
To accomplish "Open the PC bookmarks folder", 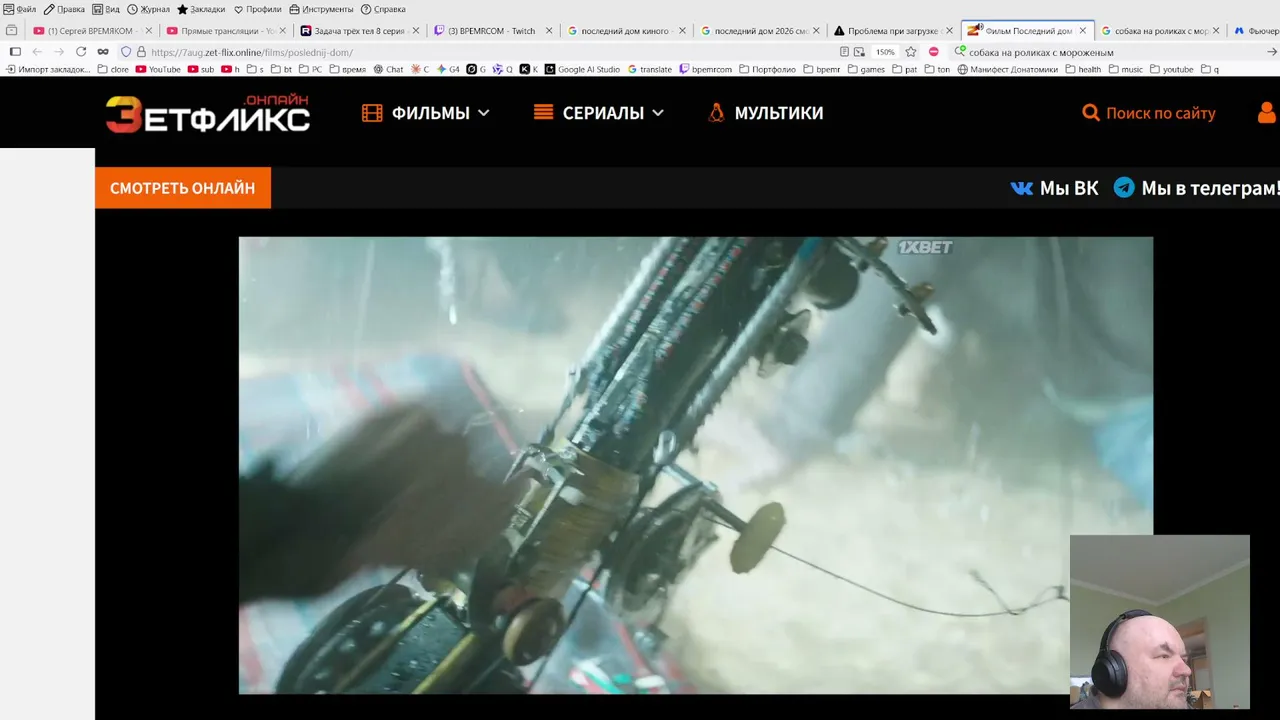I will point(310,69).
